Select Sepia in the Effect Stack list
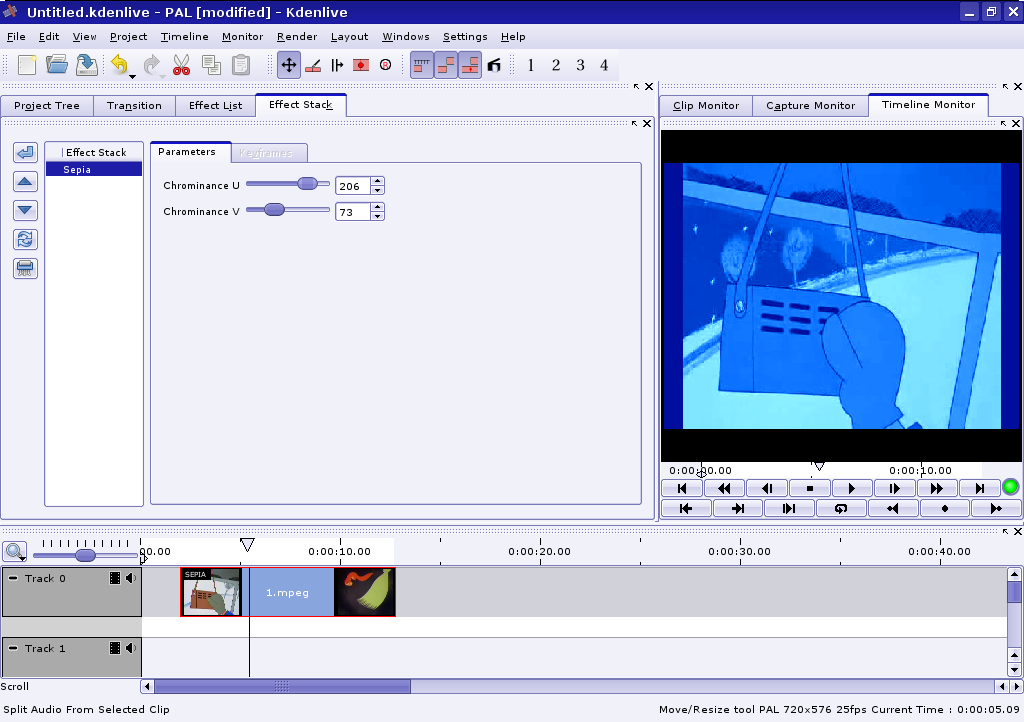 point(93,169)
